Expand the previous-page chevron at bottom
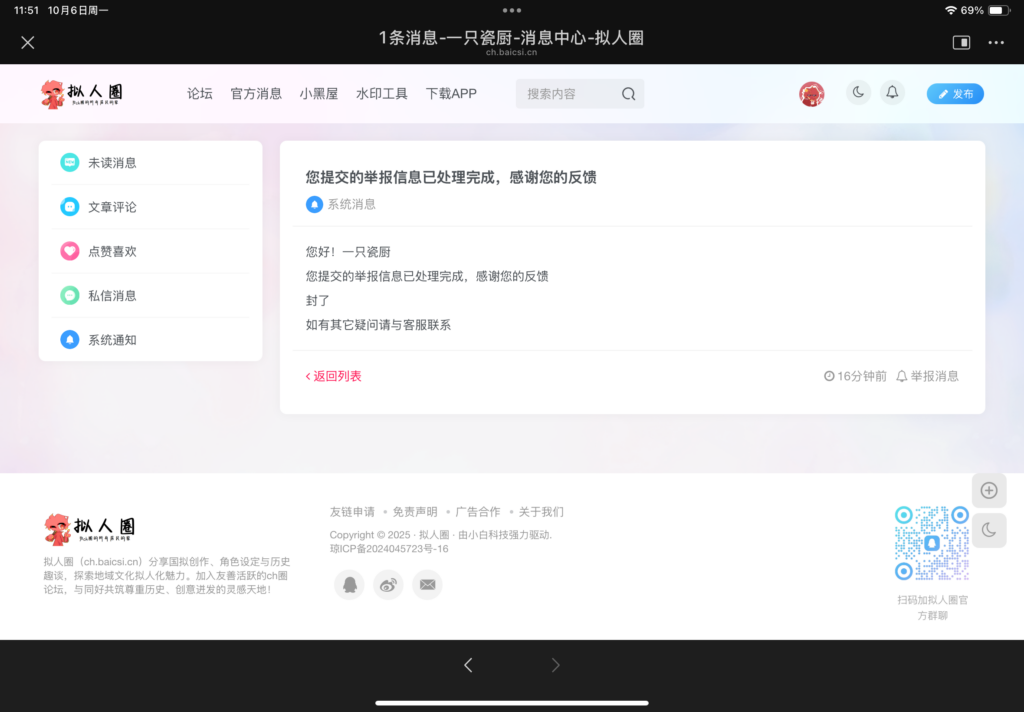 tap(467, 664)
